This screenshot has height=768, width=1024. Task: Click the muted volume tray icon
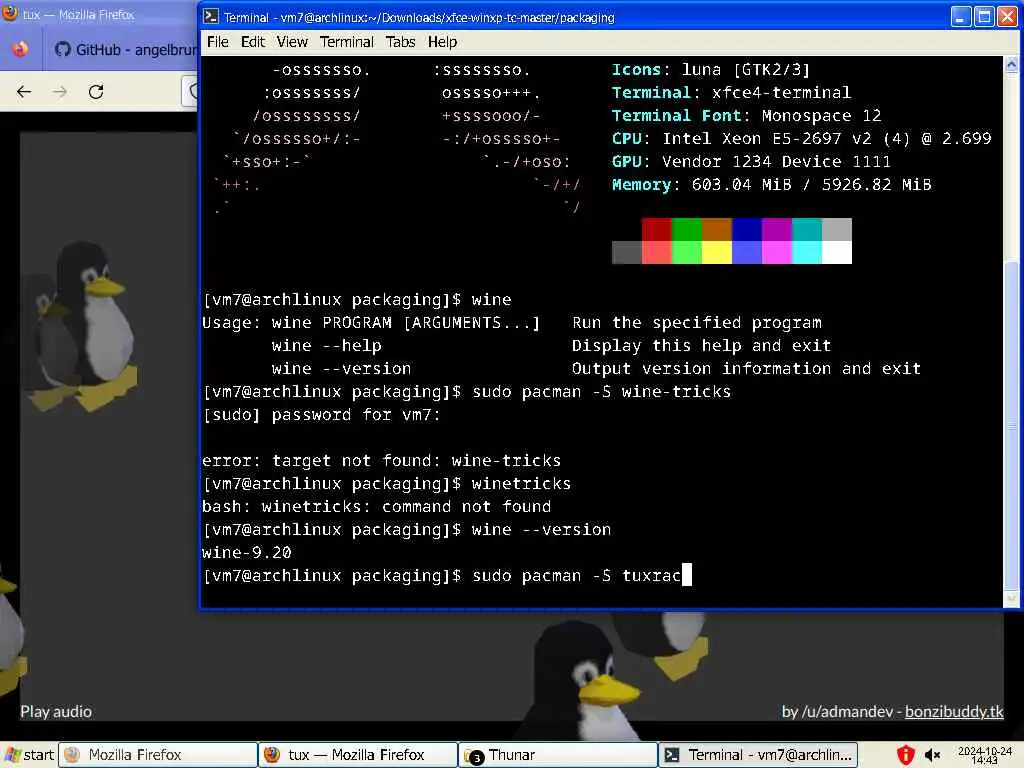coord(932,756)
